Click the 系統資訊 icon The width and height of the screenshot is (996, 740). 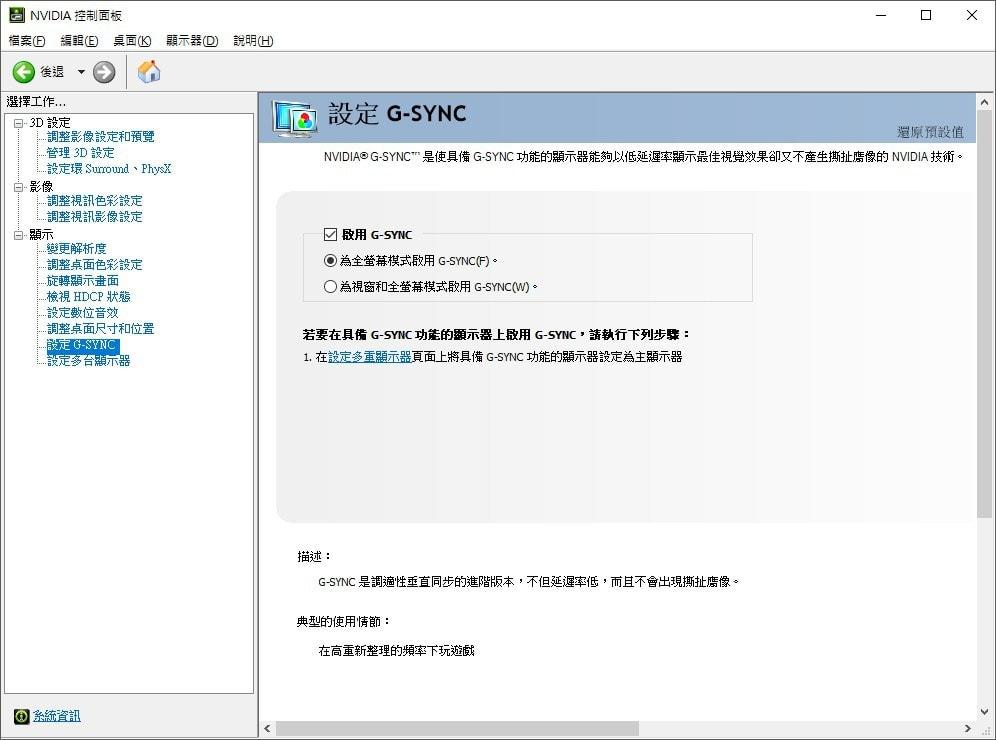click(x=21, y=716)
